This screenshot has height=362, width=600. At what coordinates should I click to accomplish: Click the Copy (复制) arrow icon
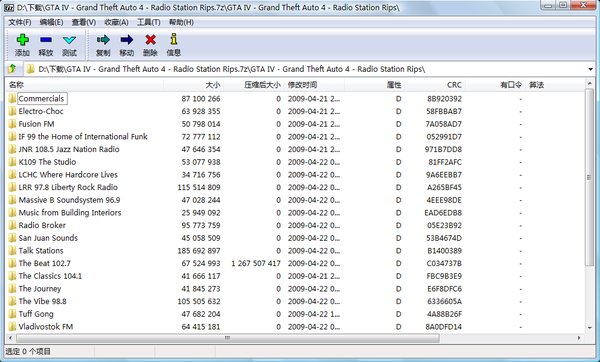(103, 40)
